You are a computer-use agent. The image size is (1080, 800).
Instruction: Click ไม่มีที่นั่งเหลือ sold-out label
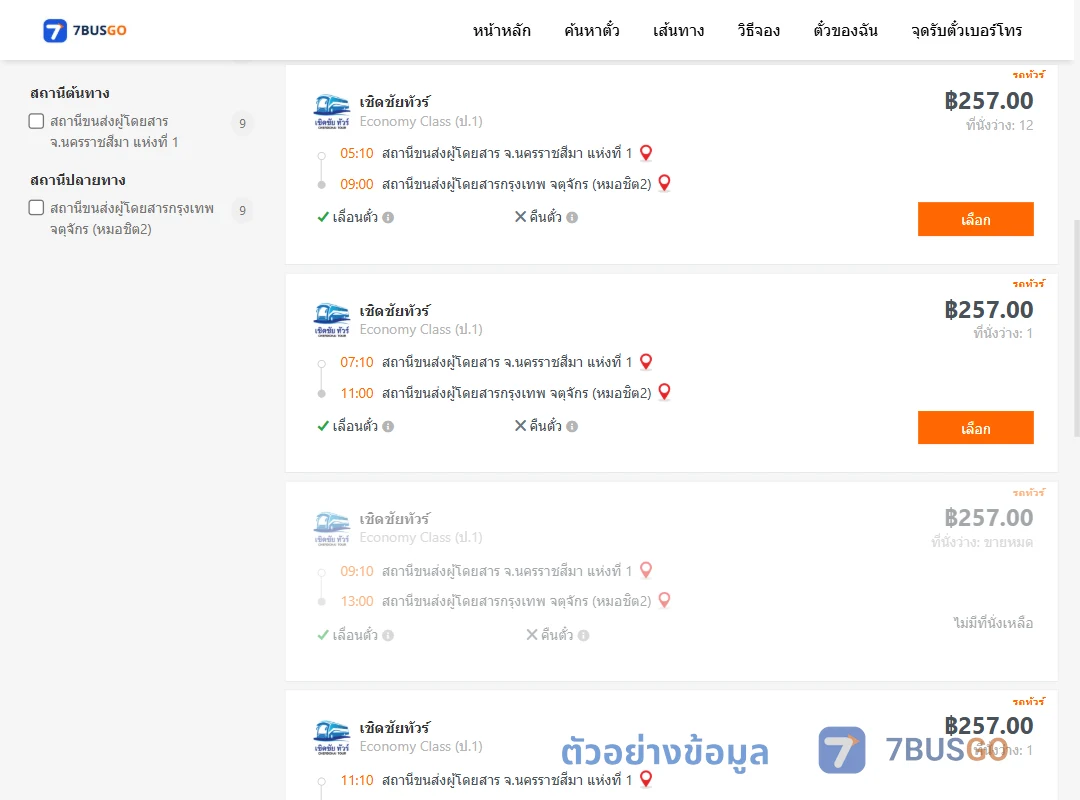[x=993, y=623]
